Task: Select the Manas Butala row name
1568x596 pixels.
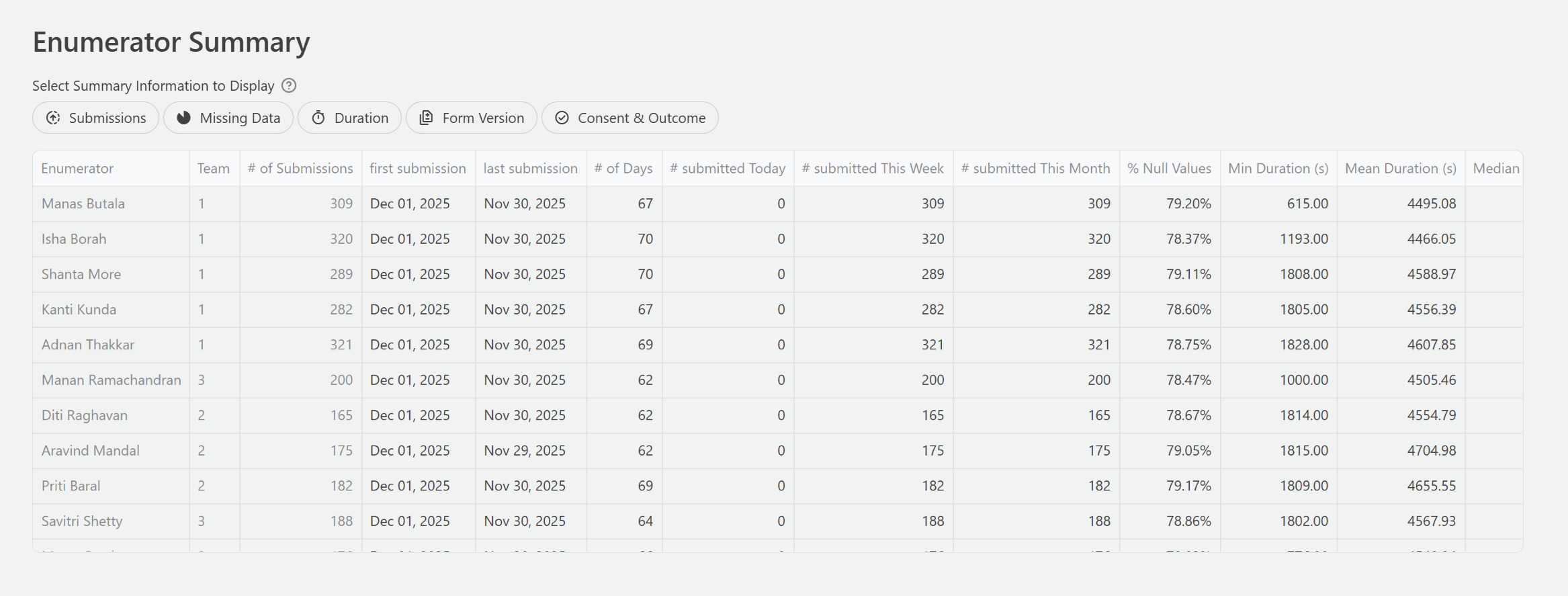Action: [83, 204]
